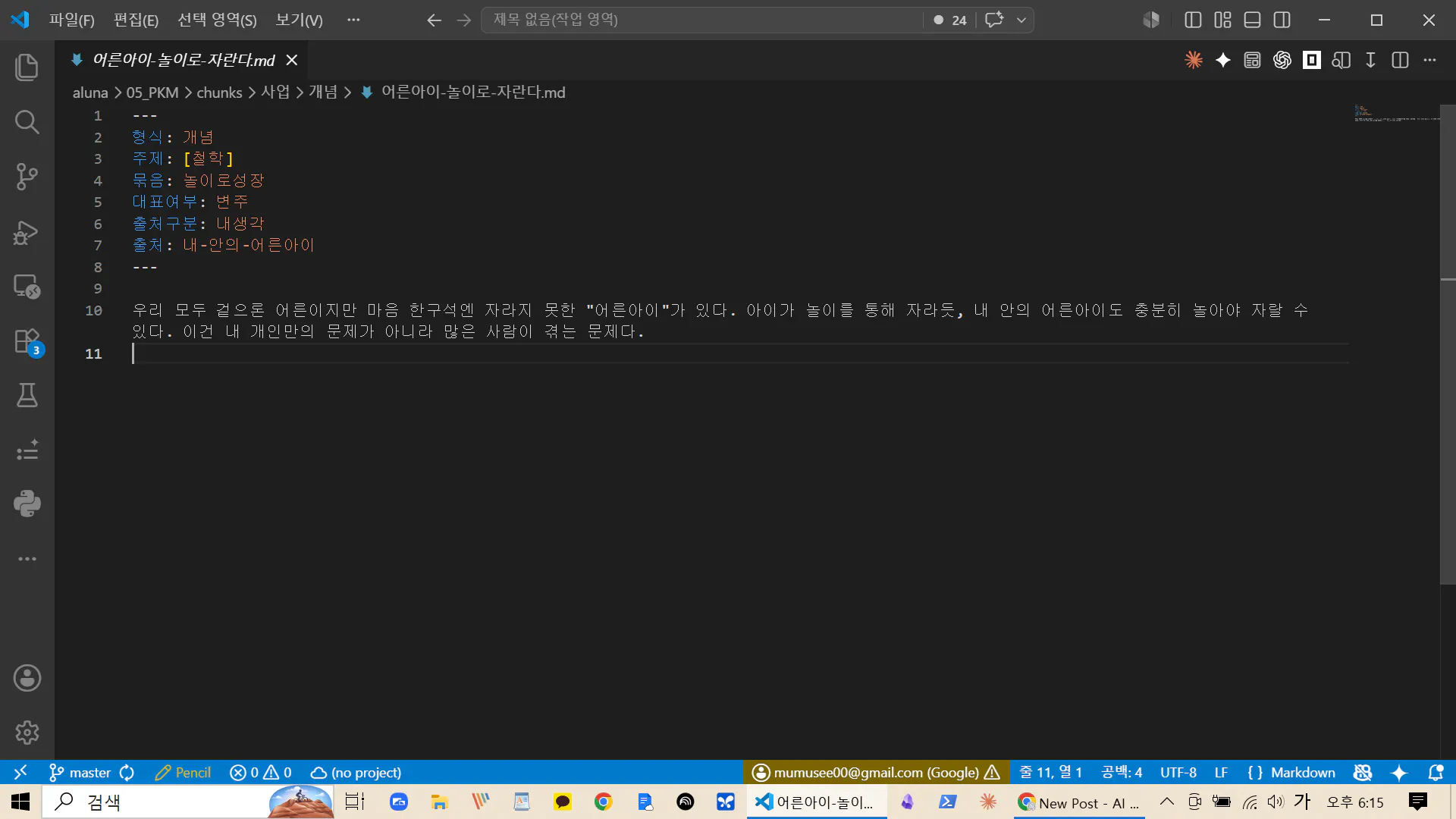The image size is (1456, 819).
Task: Synchronize changes in status bar
Action: [x=127, y=772]
